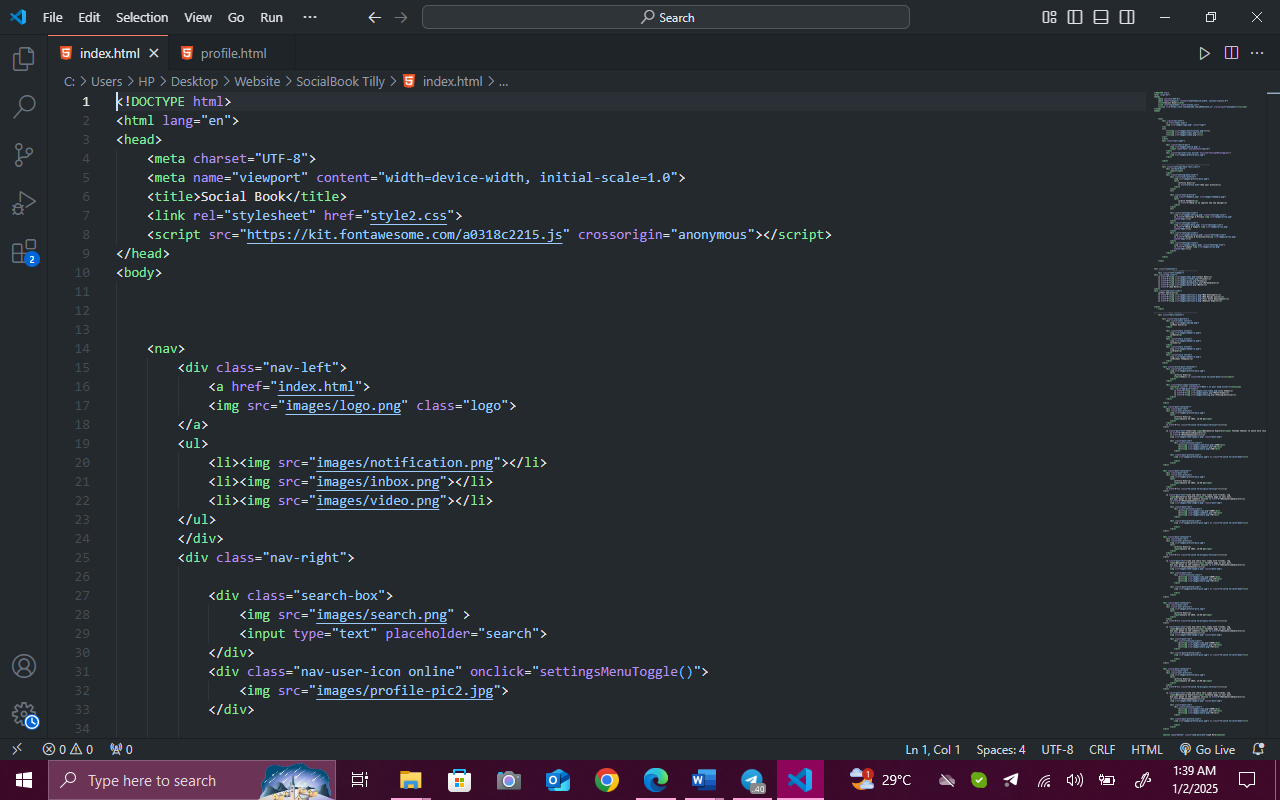The height and width of the screenshot is (800, 1280).
Task: Follow the images/notification.png link
Action: point(405,463)
